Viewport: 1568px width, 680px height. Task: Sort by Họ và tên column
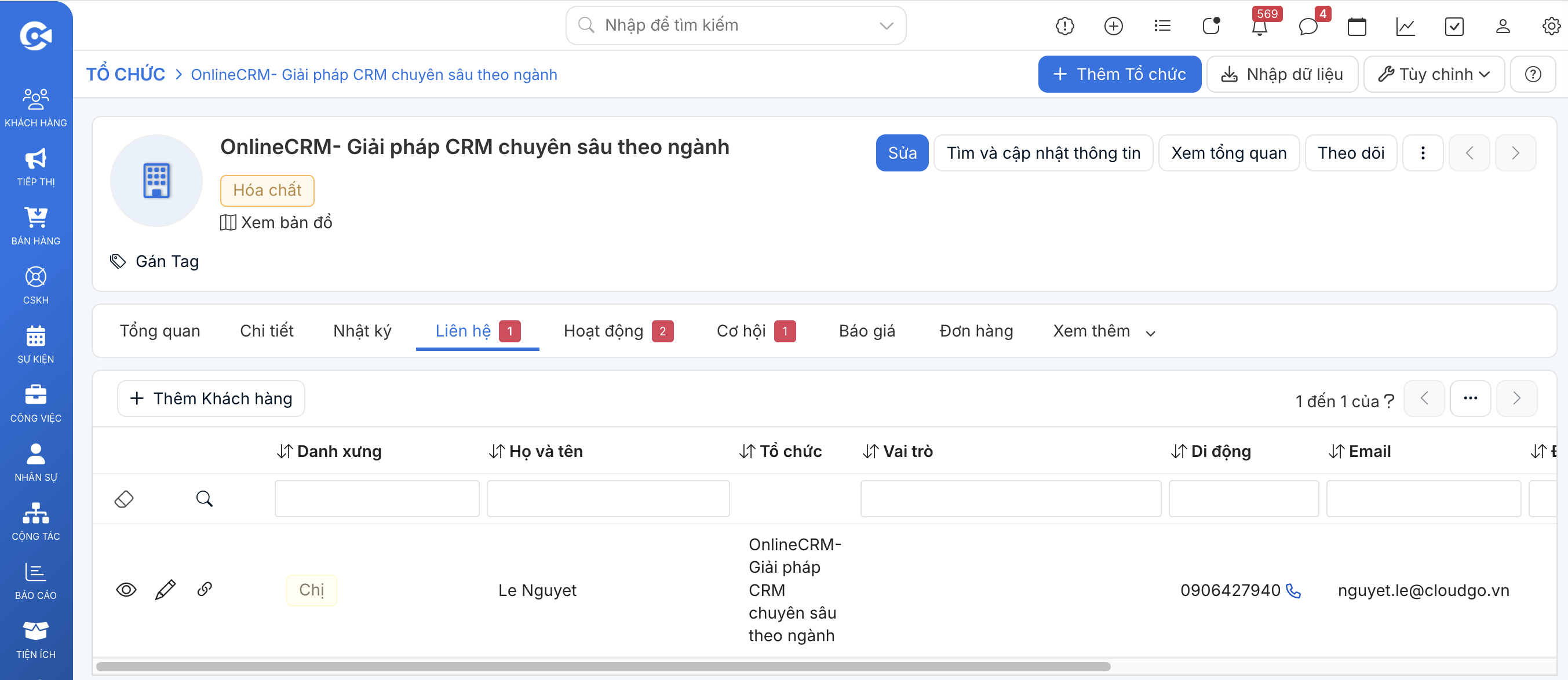click(x=535, y=451)
